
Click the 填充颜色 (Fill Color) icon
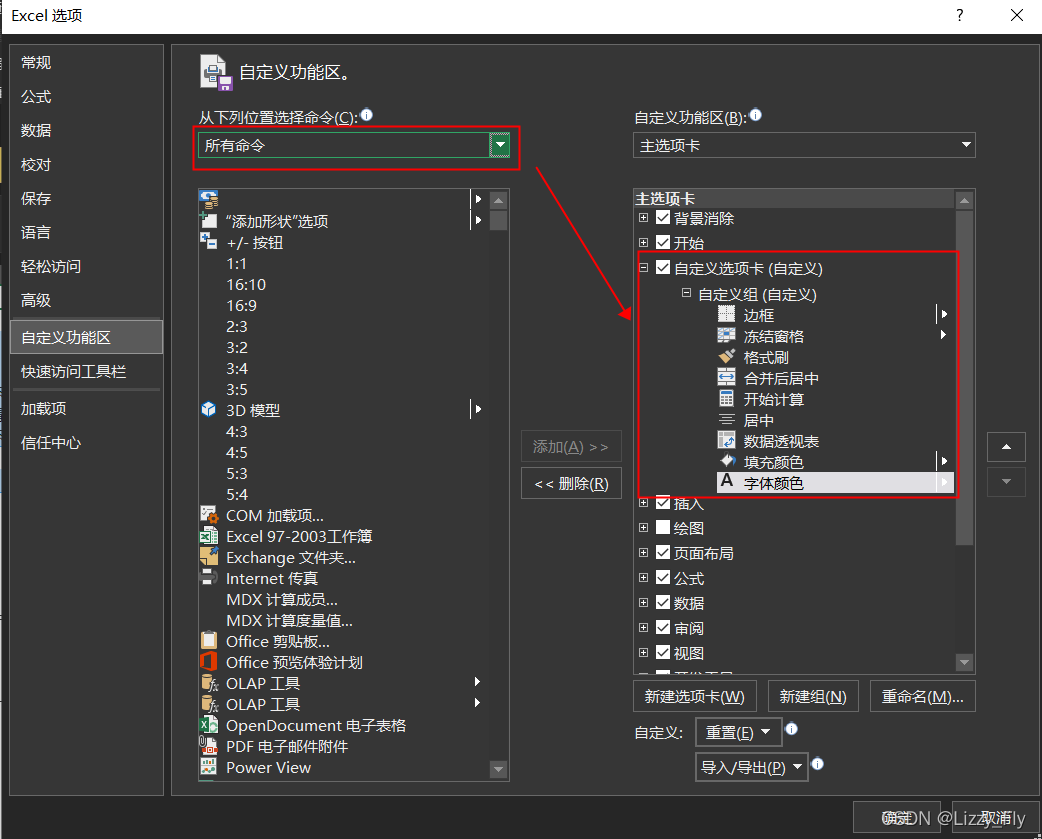click(x=727, y=461)
